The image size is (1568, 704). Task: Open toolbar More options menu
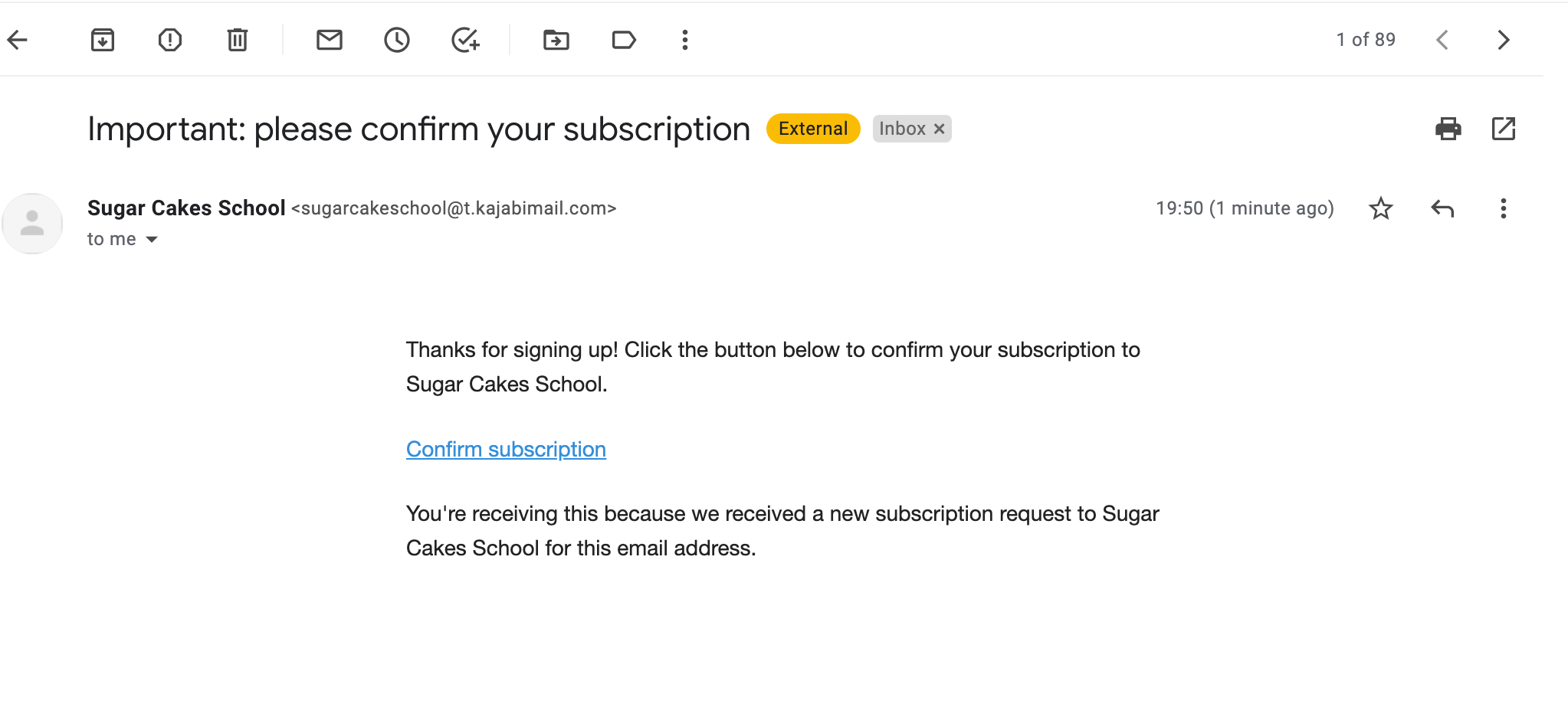pos(685,40)
